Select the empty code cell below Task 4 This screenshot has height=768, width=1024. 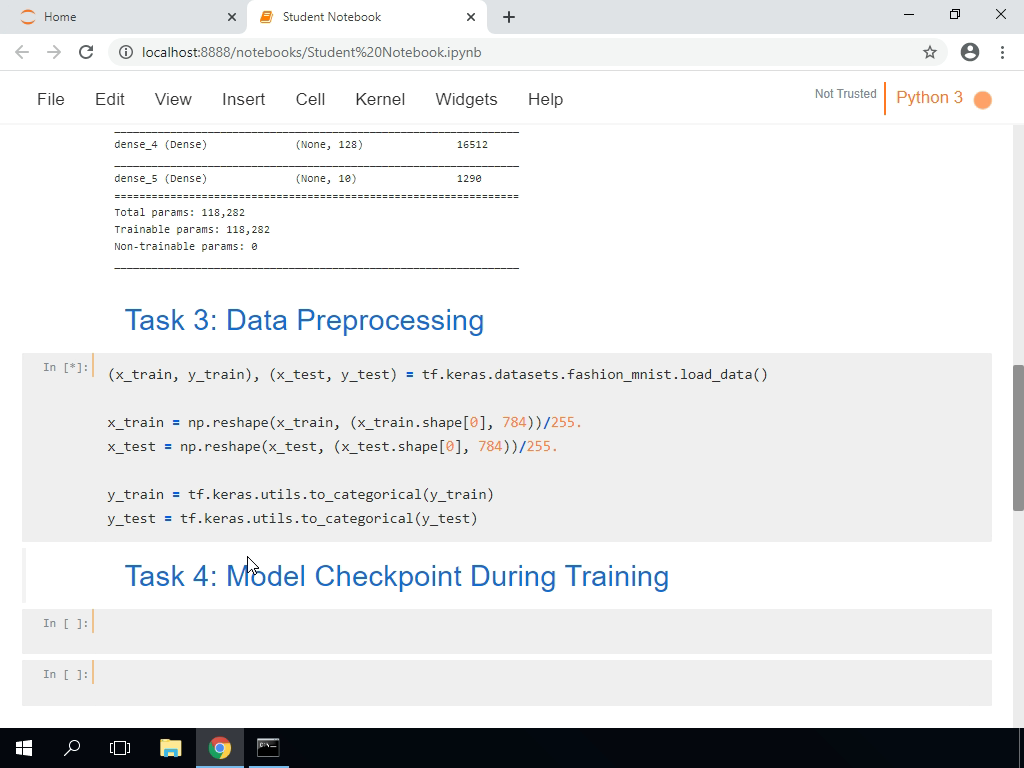[x=400, y=625]
